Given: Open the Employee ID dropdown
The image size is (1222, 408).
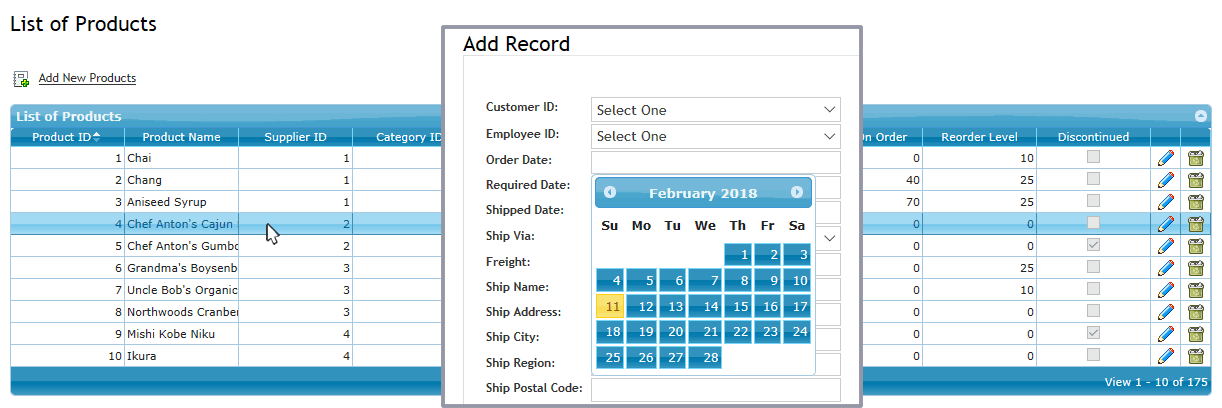Looking at the screenshot, I should [716, 136].
